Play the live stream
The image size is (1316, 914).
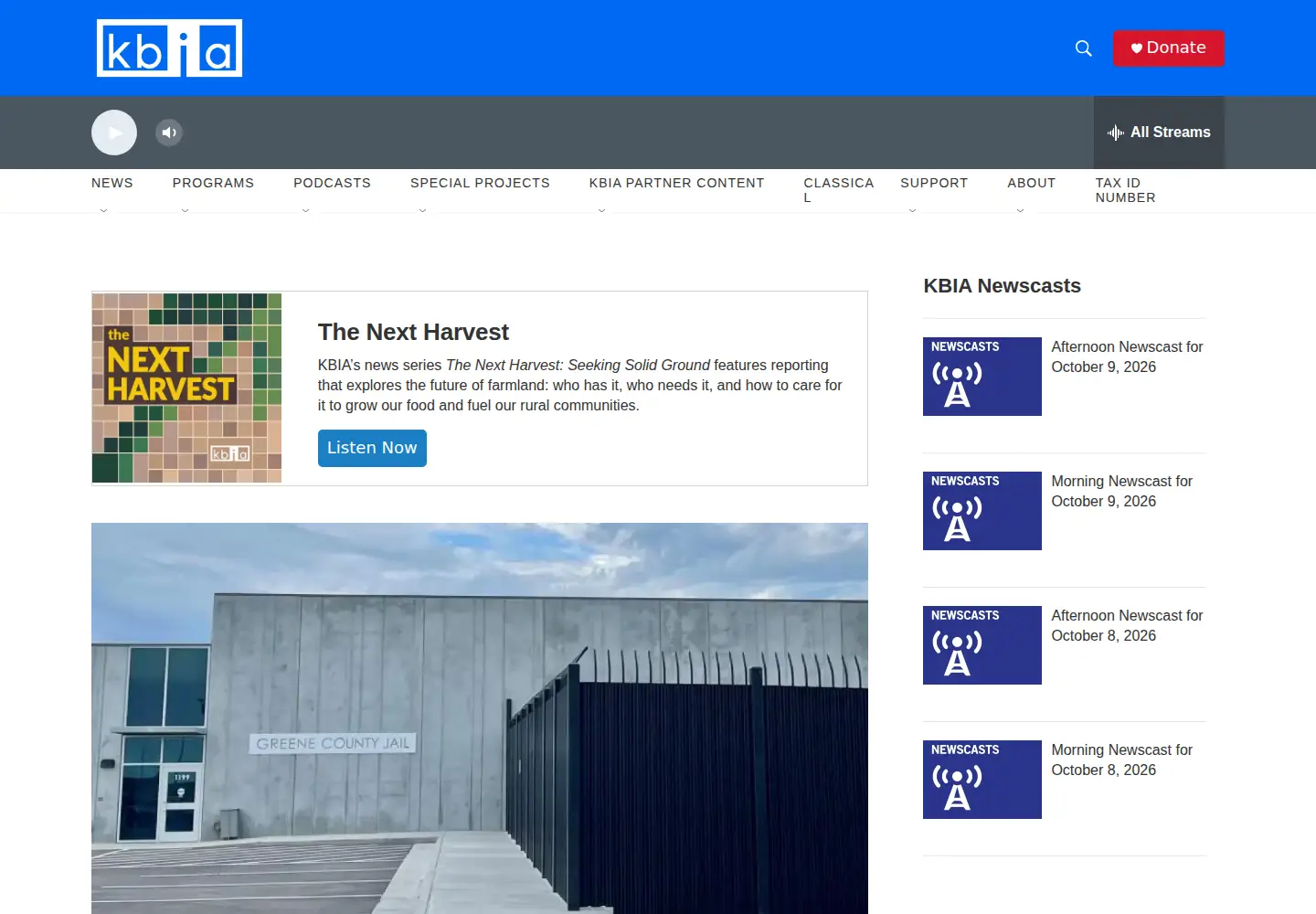[x=114, y=133]
